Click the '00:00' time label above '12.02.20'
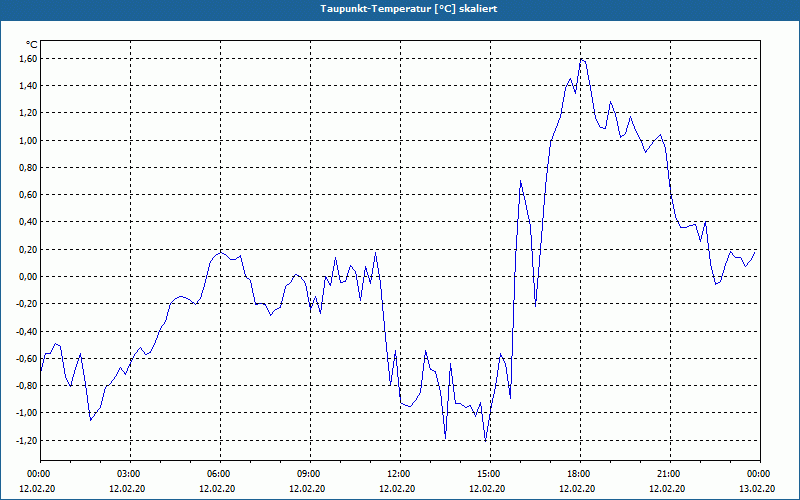This screenshot has height=500, width=800. point(38,474)
